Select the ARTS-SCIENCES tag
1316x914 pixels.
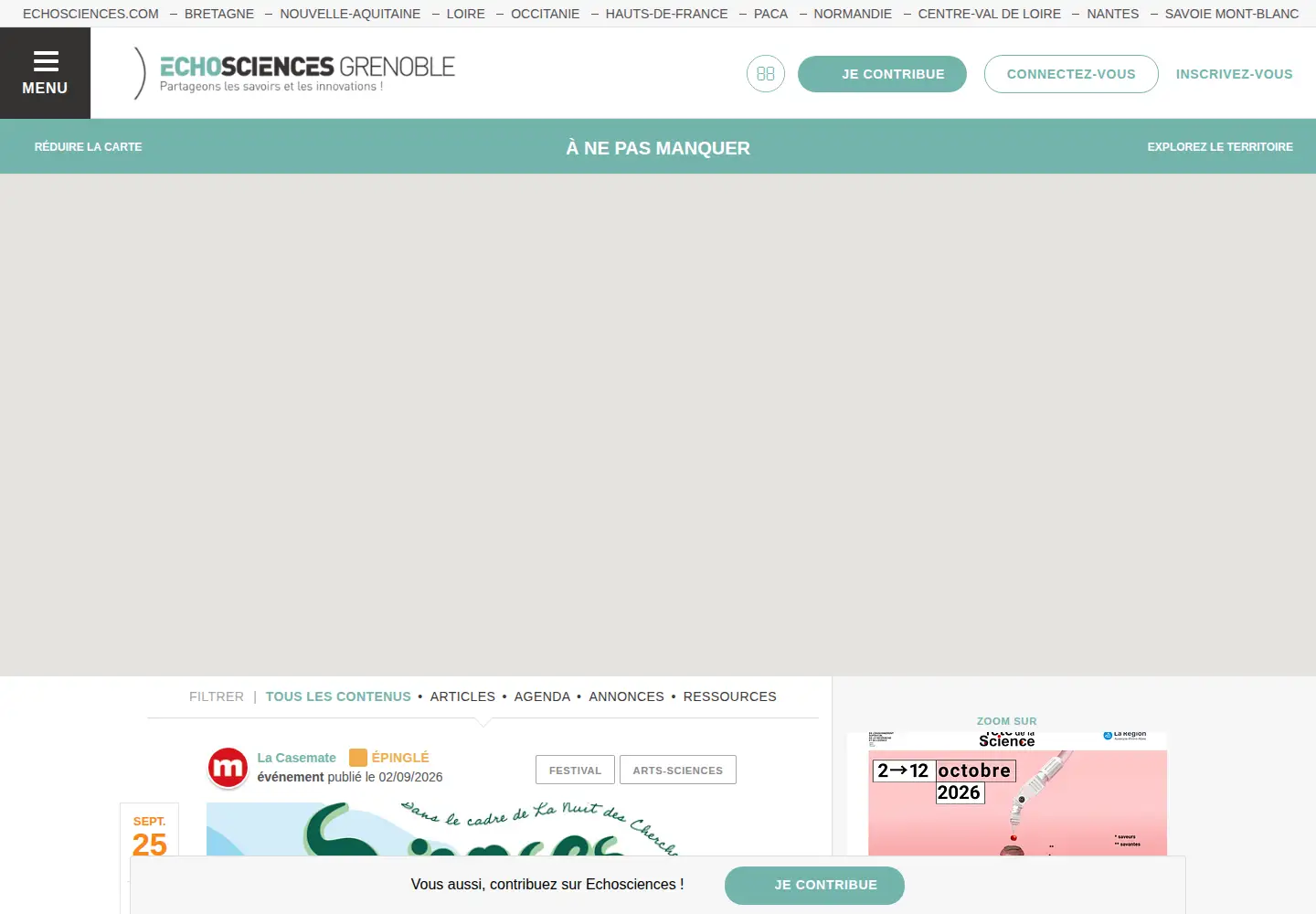coord(677,770)
